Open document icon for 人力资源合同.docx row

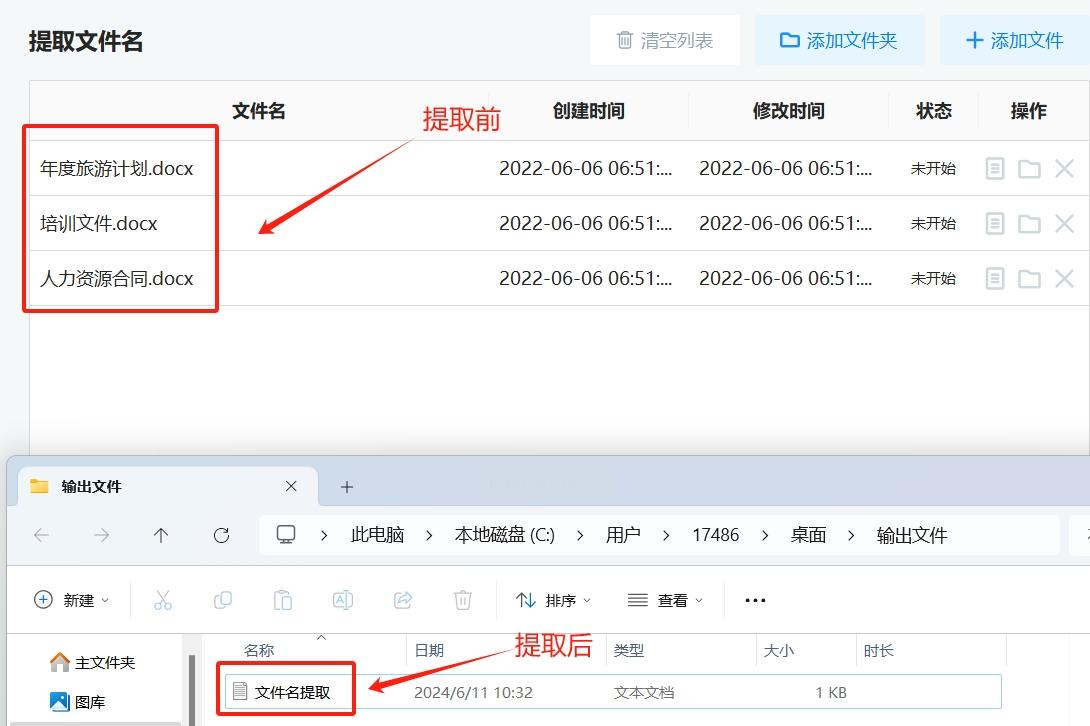(x=995, y=278)
